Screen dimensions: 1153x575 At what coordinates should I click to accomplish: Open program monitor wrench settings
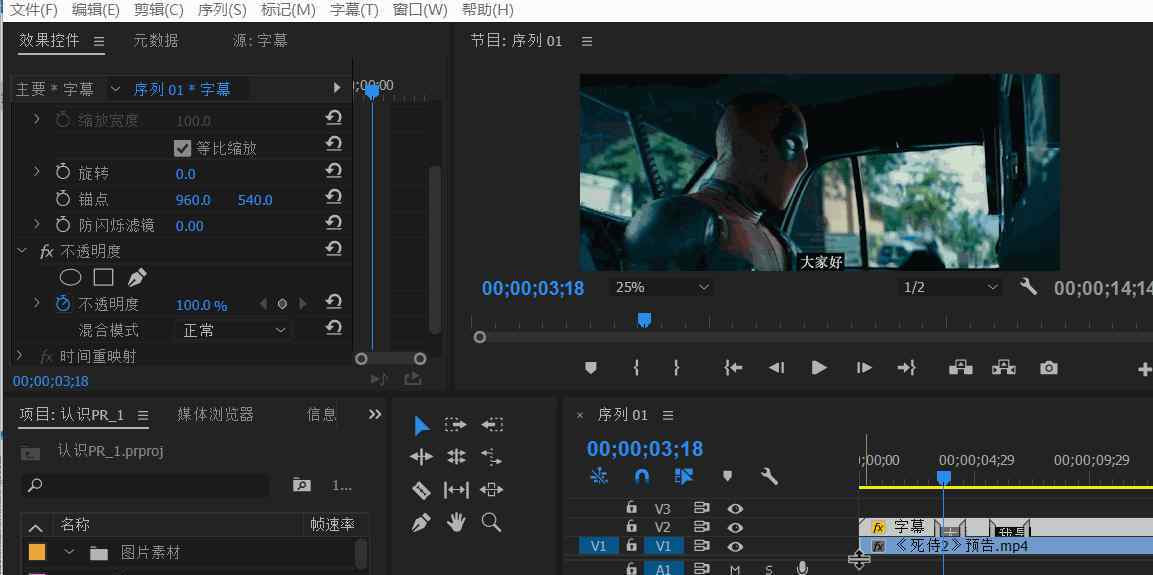pos(1028,286)
